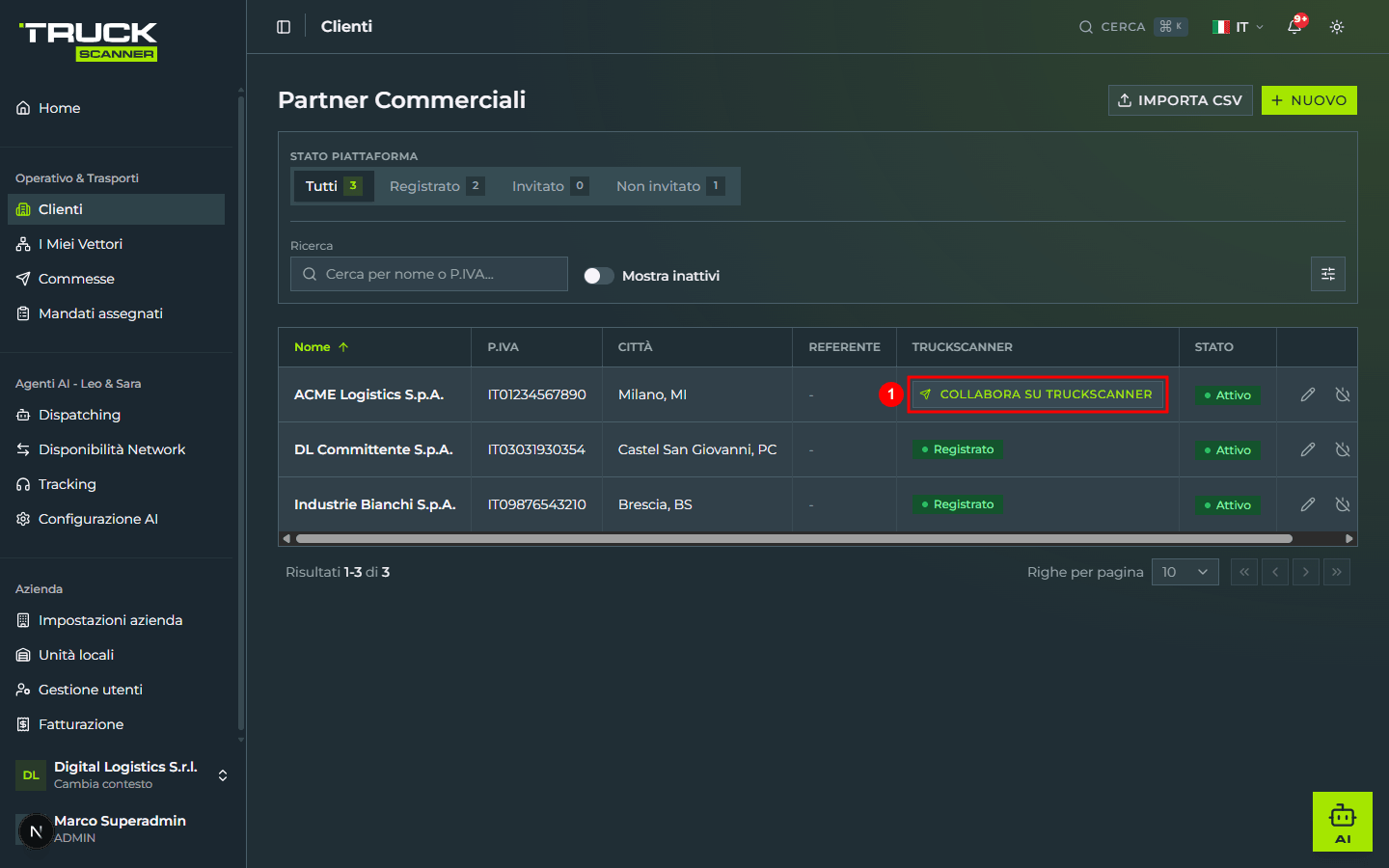Click the sidebar vertical scrollbar
Image resolution: width=1389 pixels, height=868 pixels.
pyautogui.click(x=241, y=415)
